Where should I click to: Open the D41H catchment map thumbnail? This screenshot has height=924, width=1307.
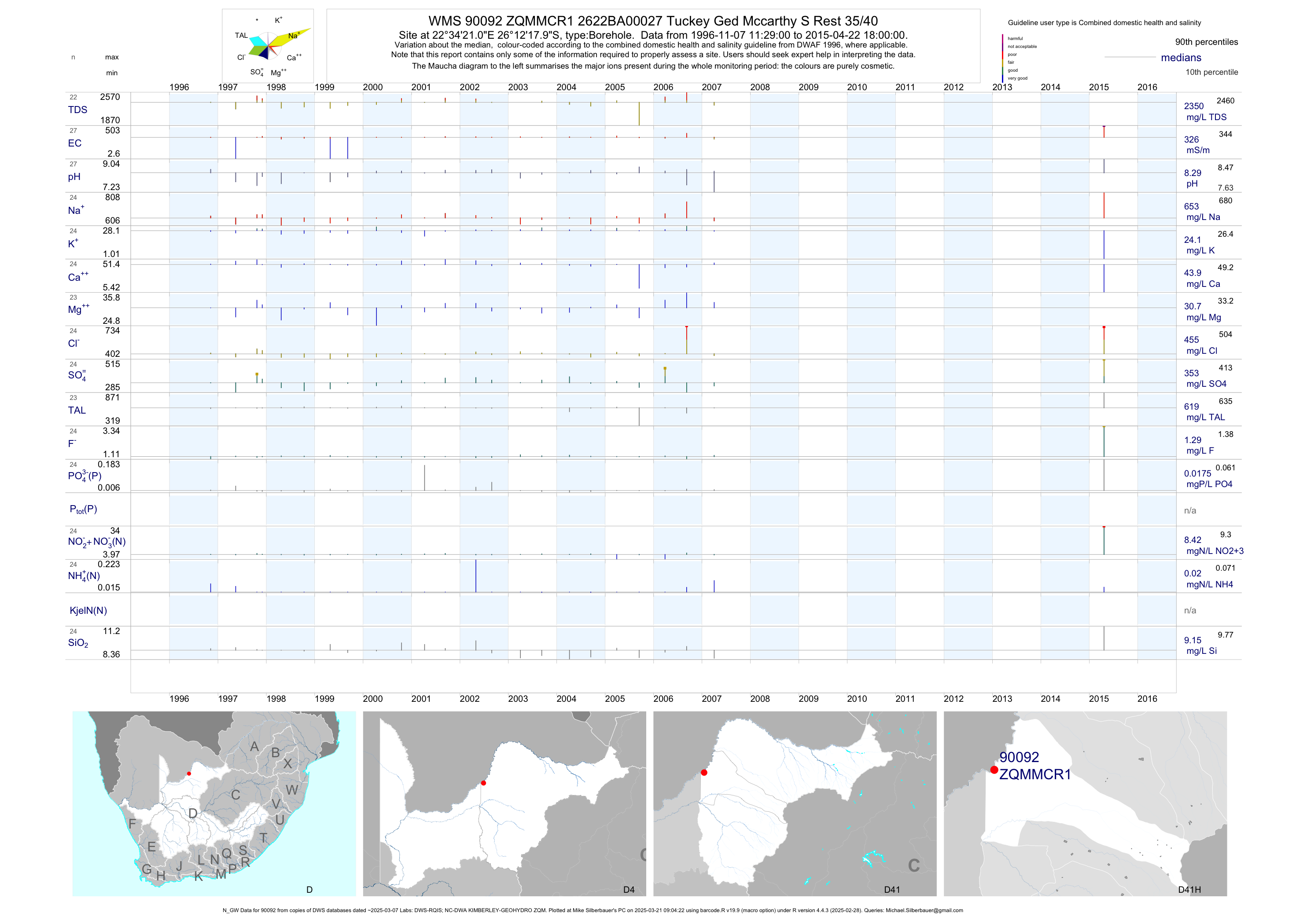pos(1085,803)
